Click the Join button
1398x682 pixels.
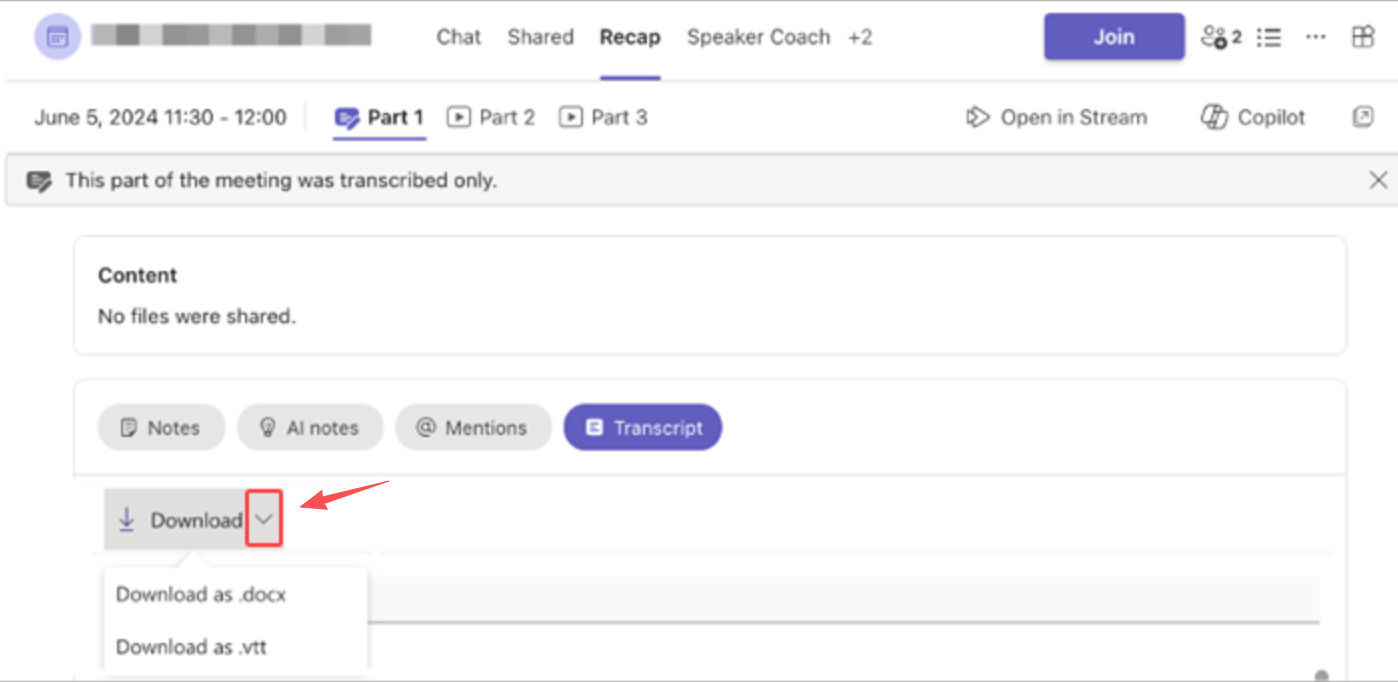[1113, 36]
